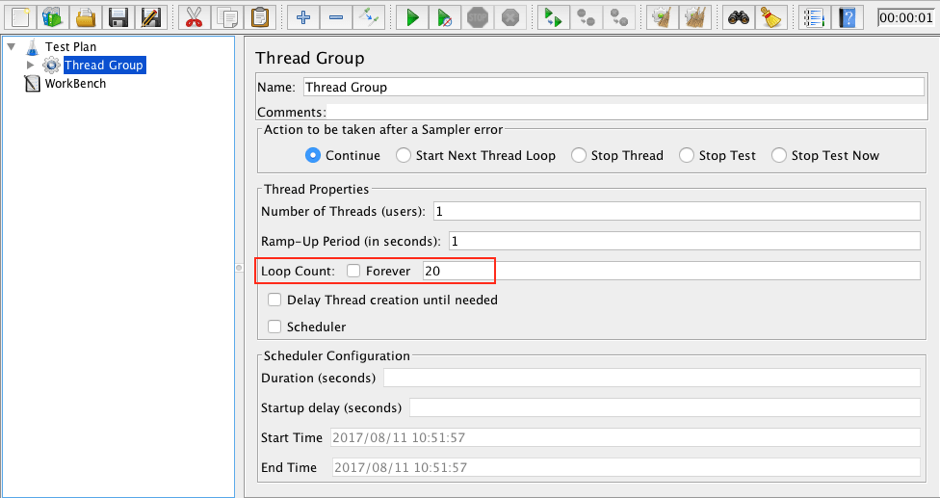Enable the Scheduler checkbox
This screenshot has height=498, width=940.
(275, 327)
